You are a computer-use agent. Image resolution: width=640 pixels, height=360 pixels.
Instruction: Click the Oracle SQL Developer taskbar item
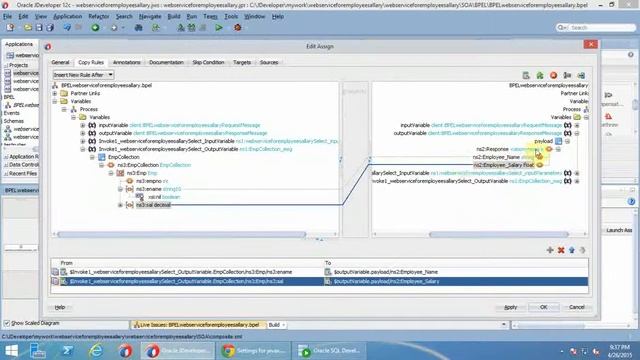click(330, 351)
